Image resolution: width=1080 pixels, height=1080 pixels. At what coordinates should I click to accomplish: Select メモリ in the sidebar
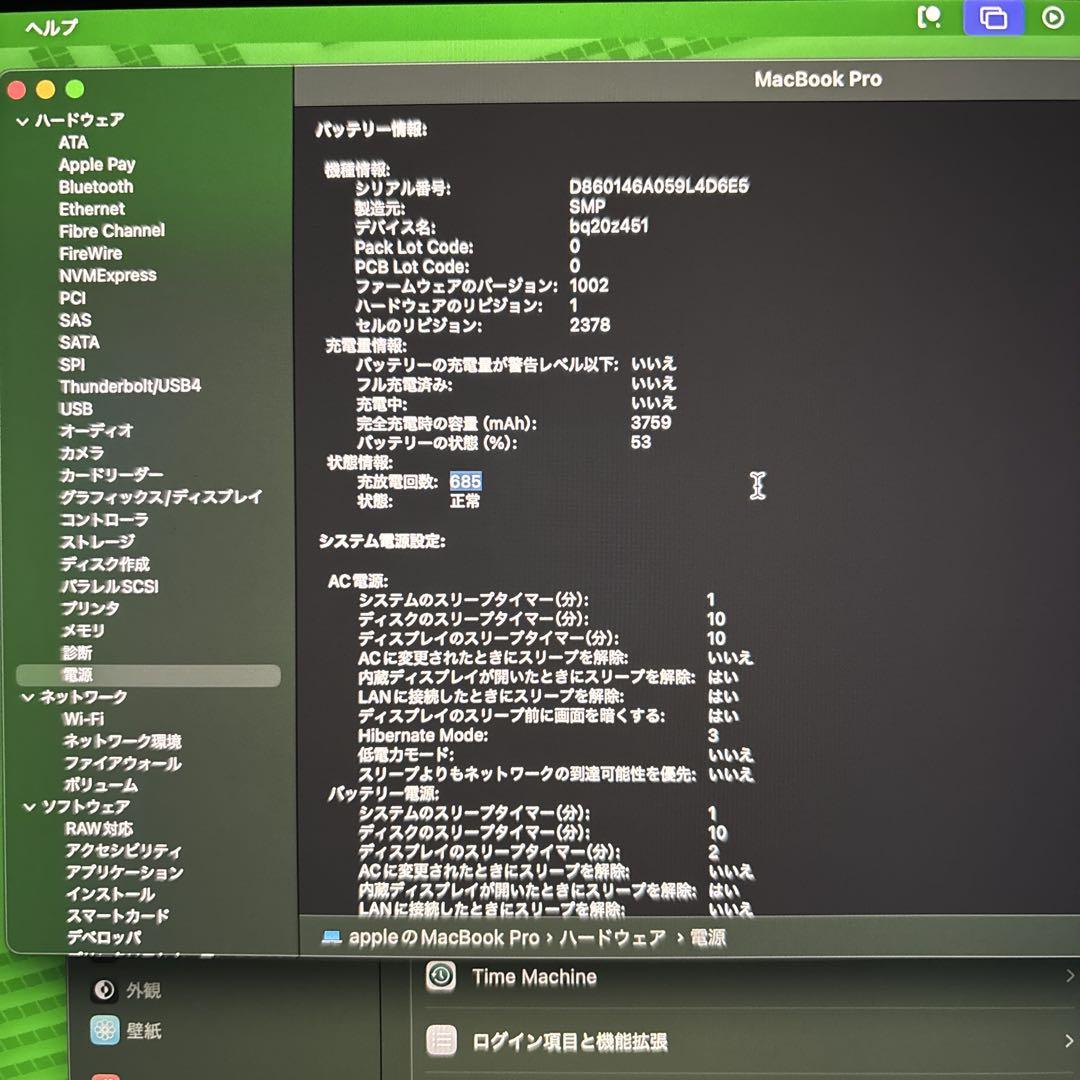click(x=83, y=630)
